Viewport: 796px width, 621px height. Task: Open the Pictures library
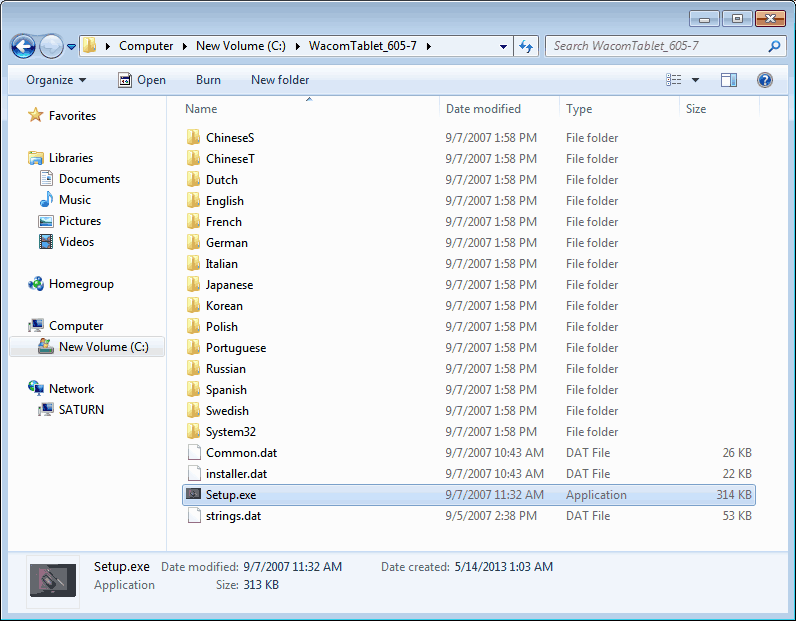coord(70,221)
